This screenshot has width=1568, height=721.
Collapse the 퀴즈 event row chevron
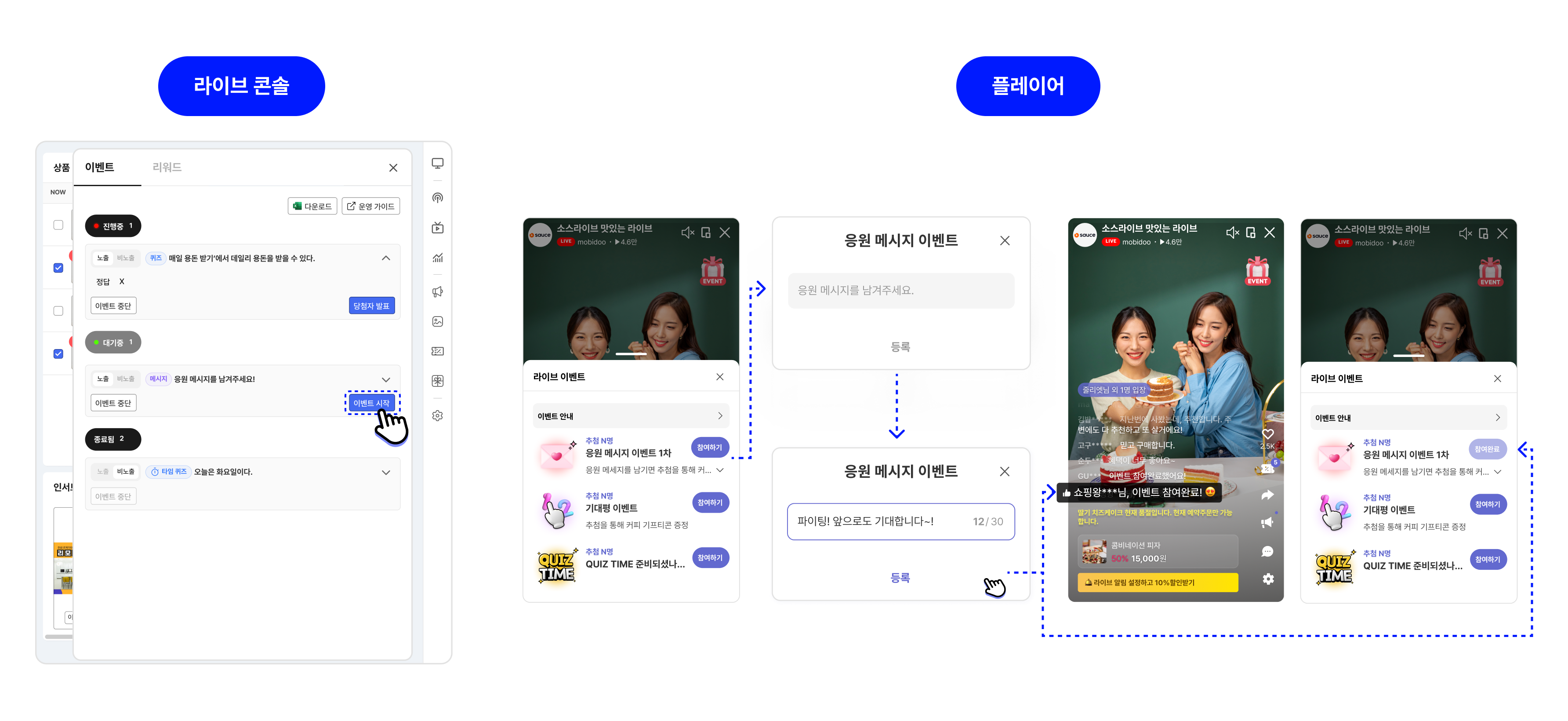[x=386, y=258]
